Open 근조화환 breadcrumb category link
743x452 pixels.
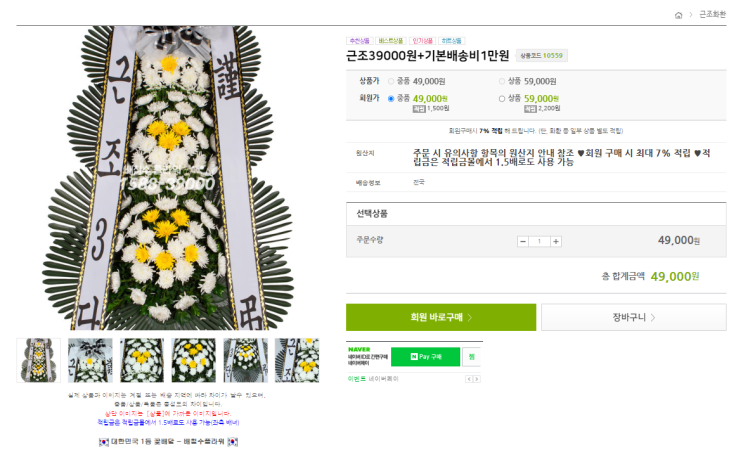click(711, 15)
